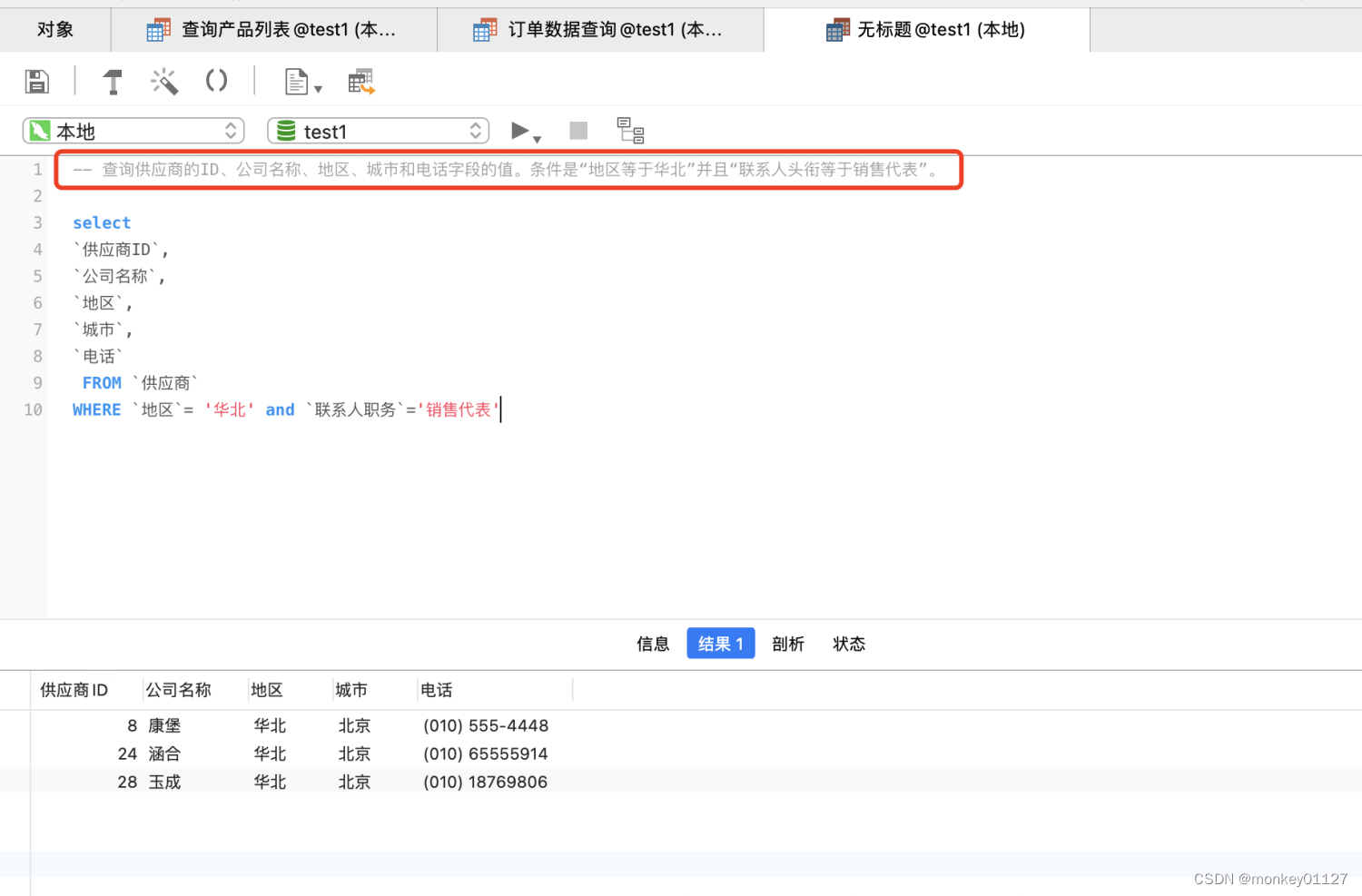Select the 结果 1 tab
Screen dimensions: 1362x896
721,644
